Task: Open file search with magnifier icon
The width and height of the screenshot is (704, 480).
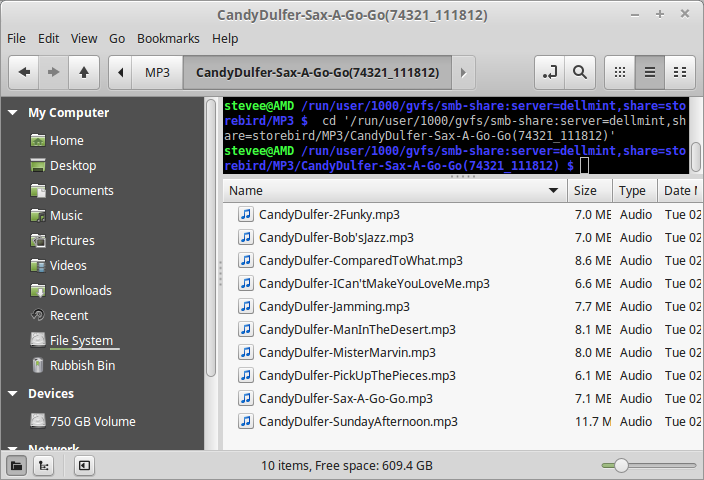Action: pyautogui.click(x=579, y=72)
